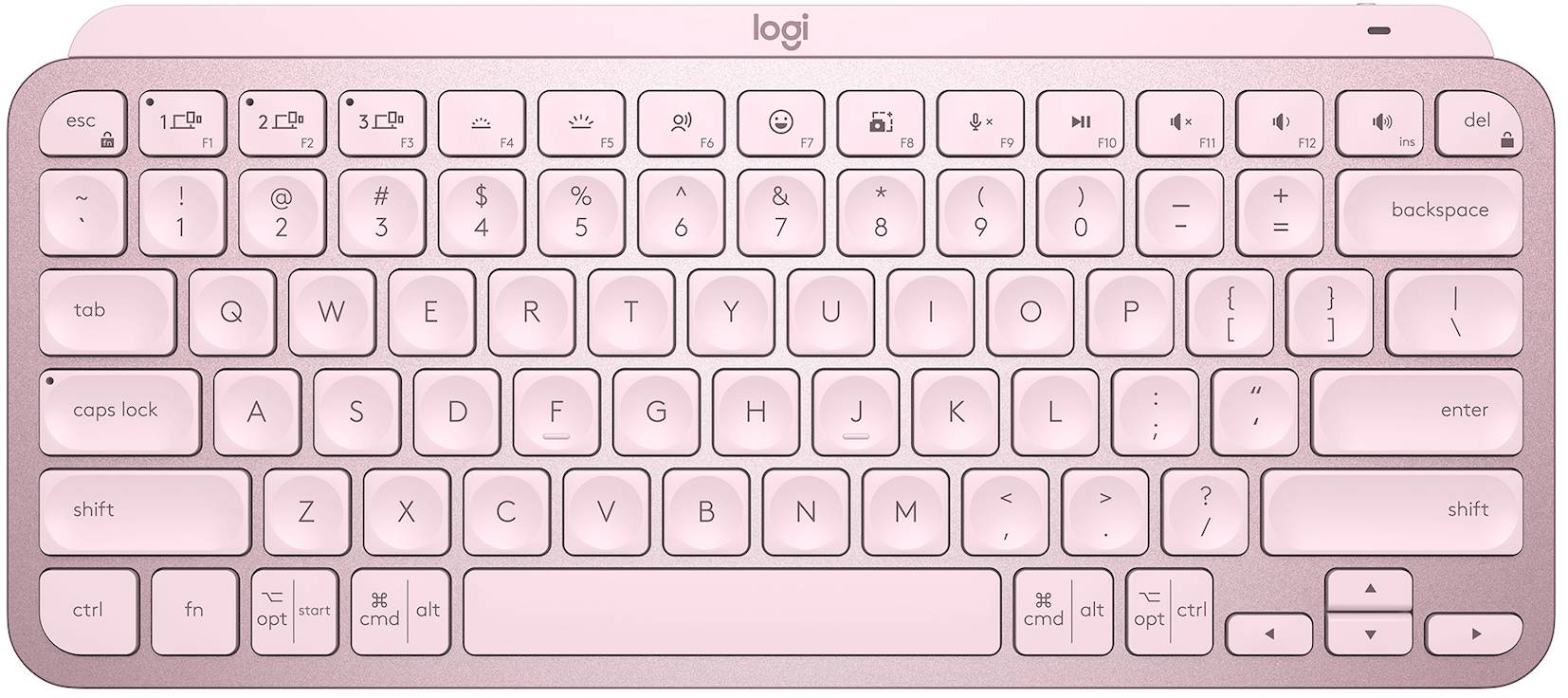This screenshot has height=698, width=1568.
Task: Select the Easy-Switch device 1 key
Action: click(182, 123)
